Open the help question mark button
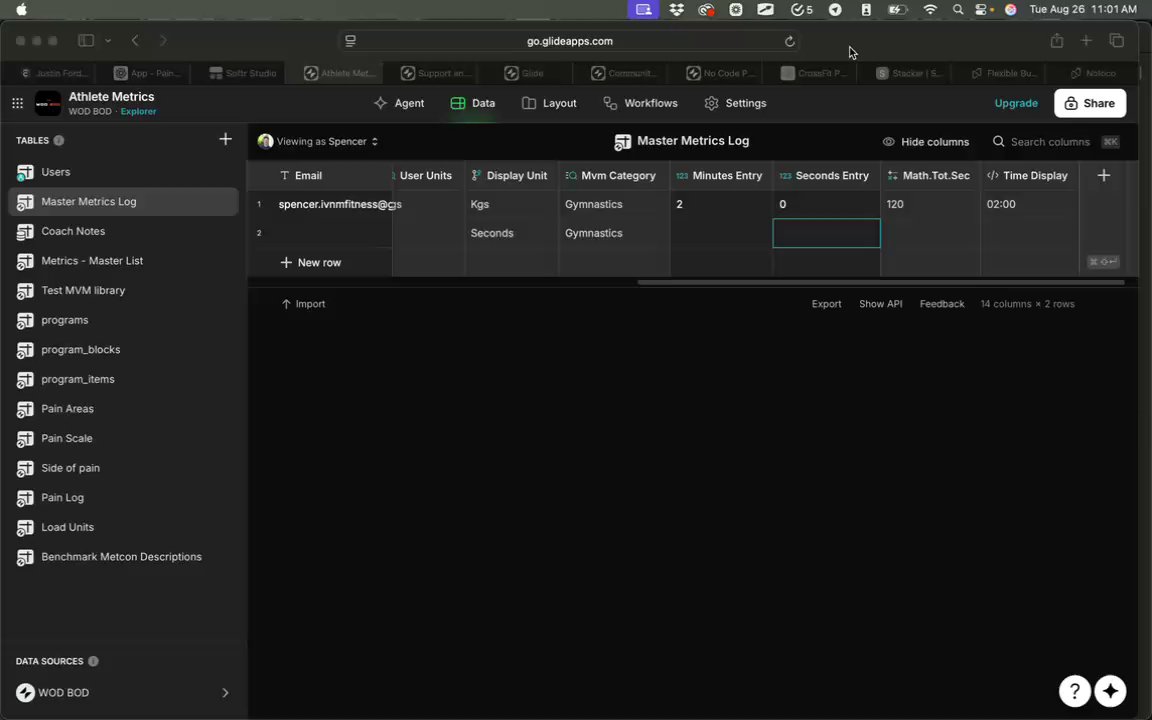The width and height of the screenshot is (1152, 720). click(1074, 691)
